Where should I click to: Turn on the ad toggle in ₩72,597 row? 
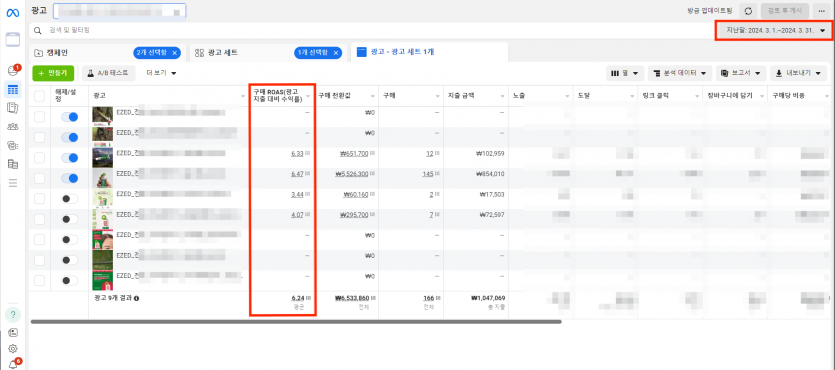pos(70,219)
